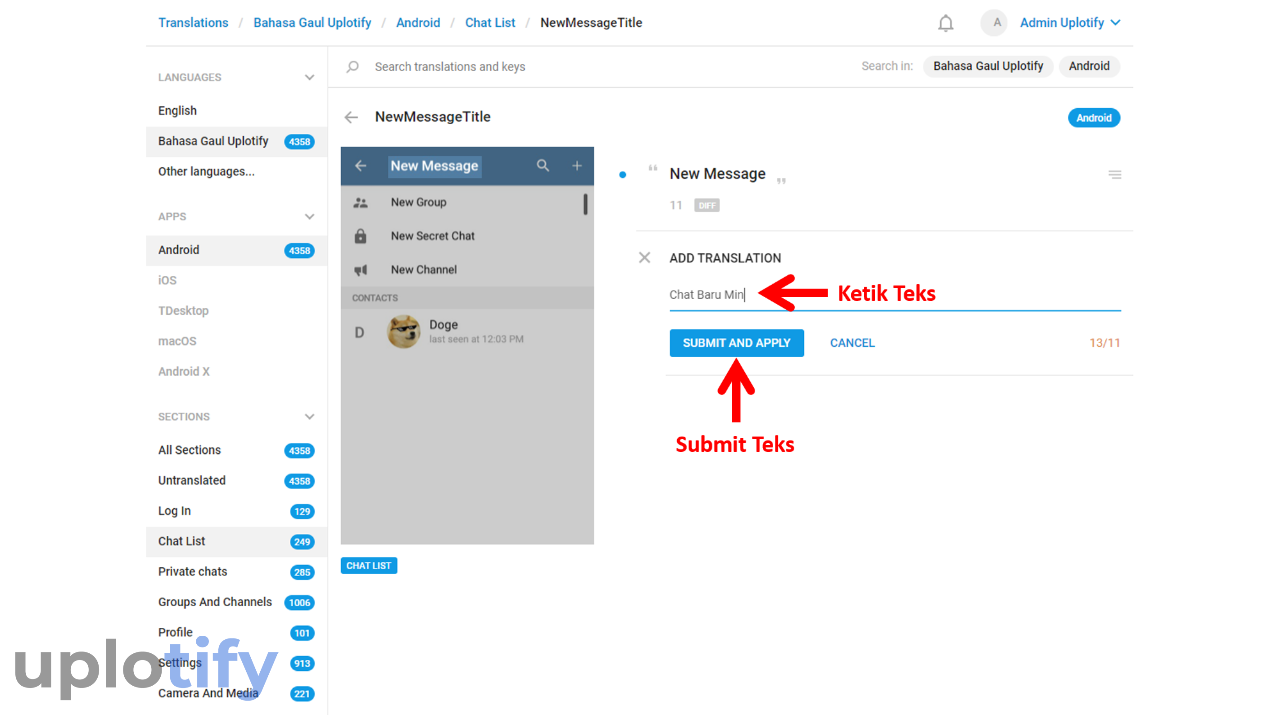Click Android search filter chip
The height and width of the screenshot is (715, 1280).
tap(1089, 66)
